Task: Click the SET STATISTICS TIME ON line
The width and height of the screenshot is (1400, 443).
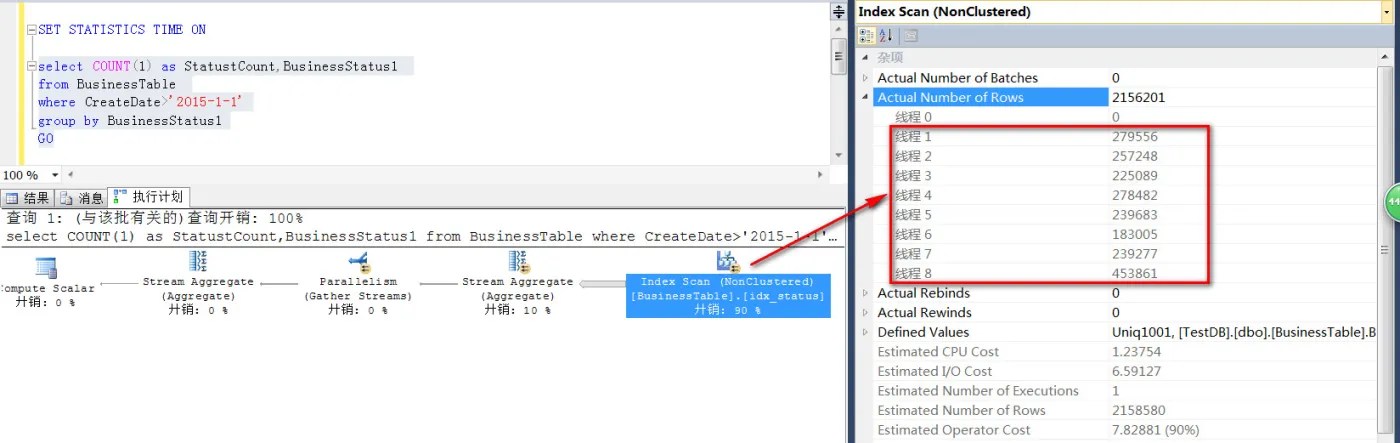Action: pos(122,30)
